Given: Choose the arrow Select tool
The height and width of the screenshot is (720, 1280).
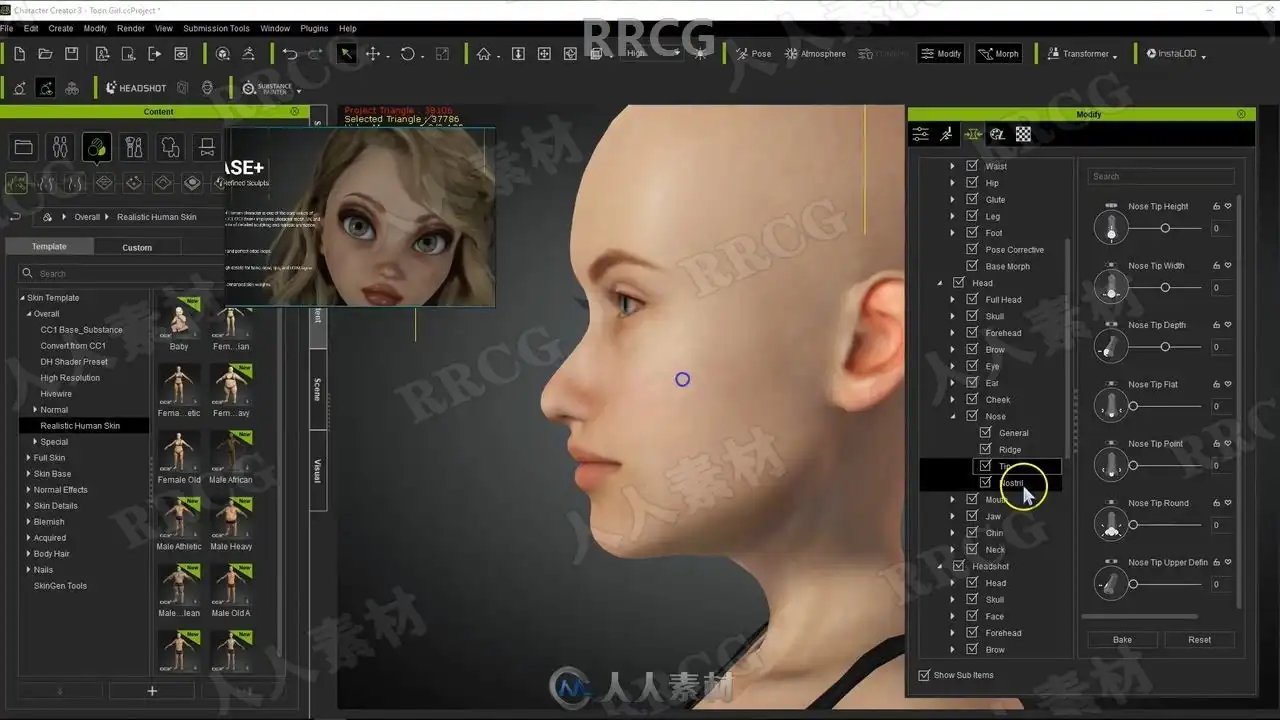Looking at the screenshot, I should [346, 54].
